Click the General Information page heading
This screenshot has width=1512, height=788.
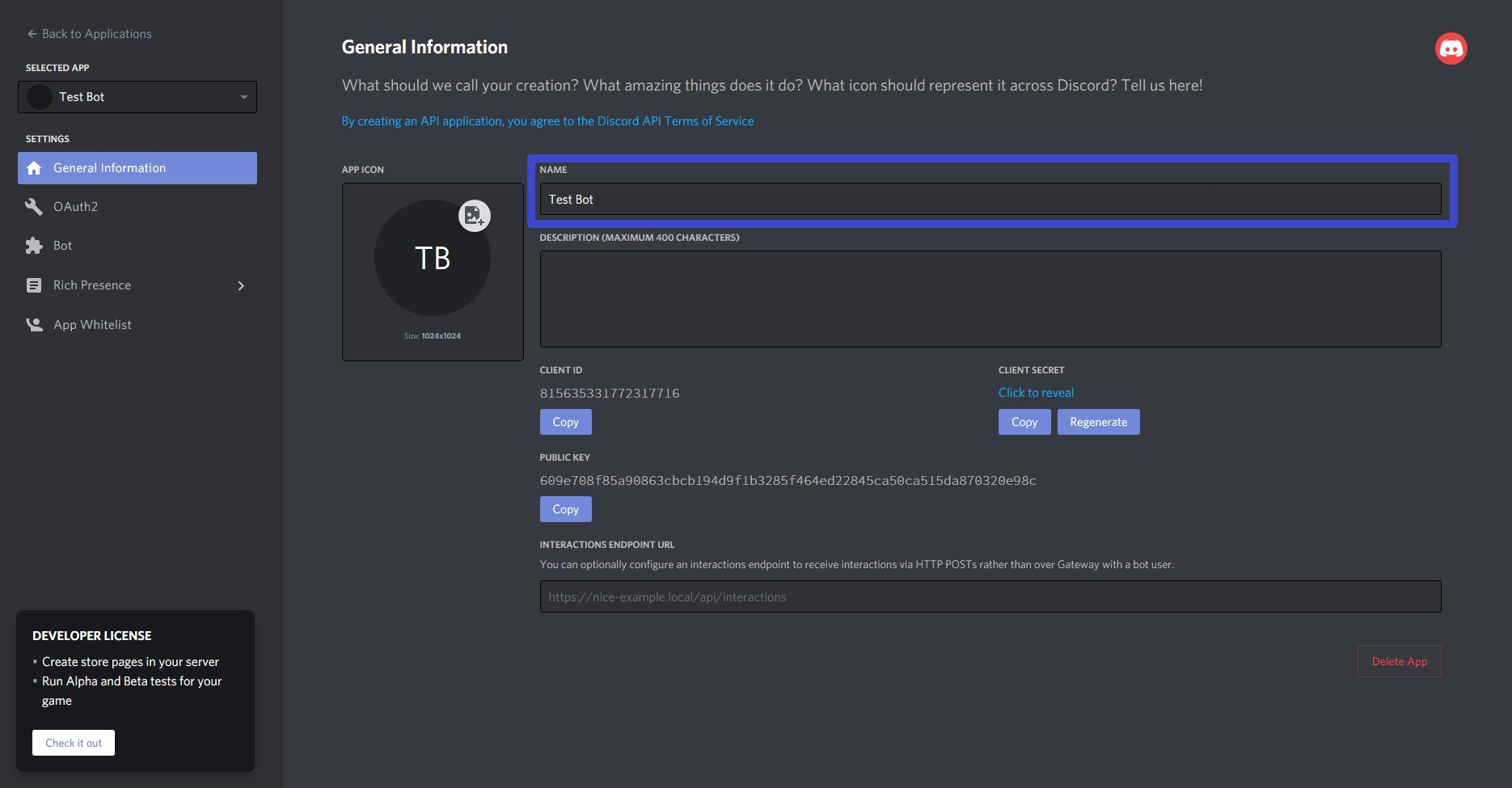point(424,47)
